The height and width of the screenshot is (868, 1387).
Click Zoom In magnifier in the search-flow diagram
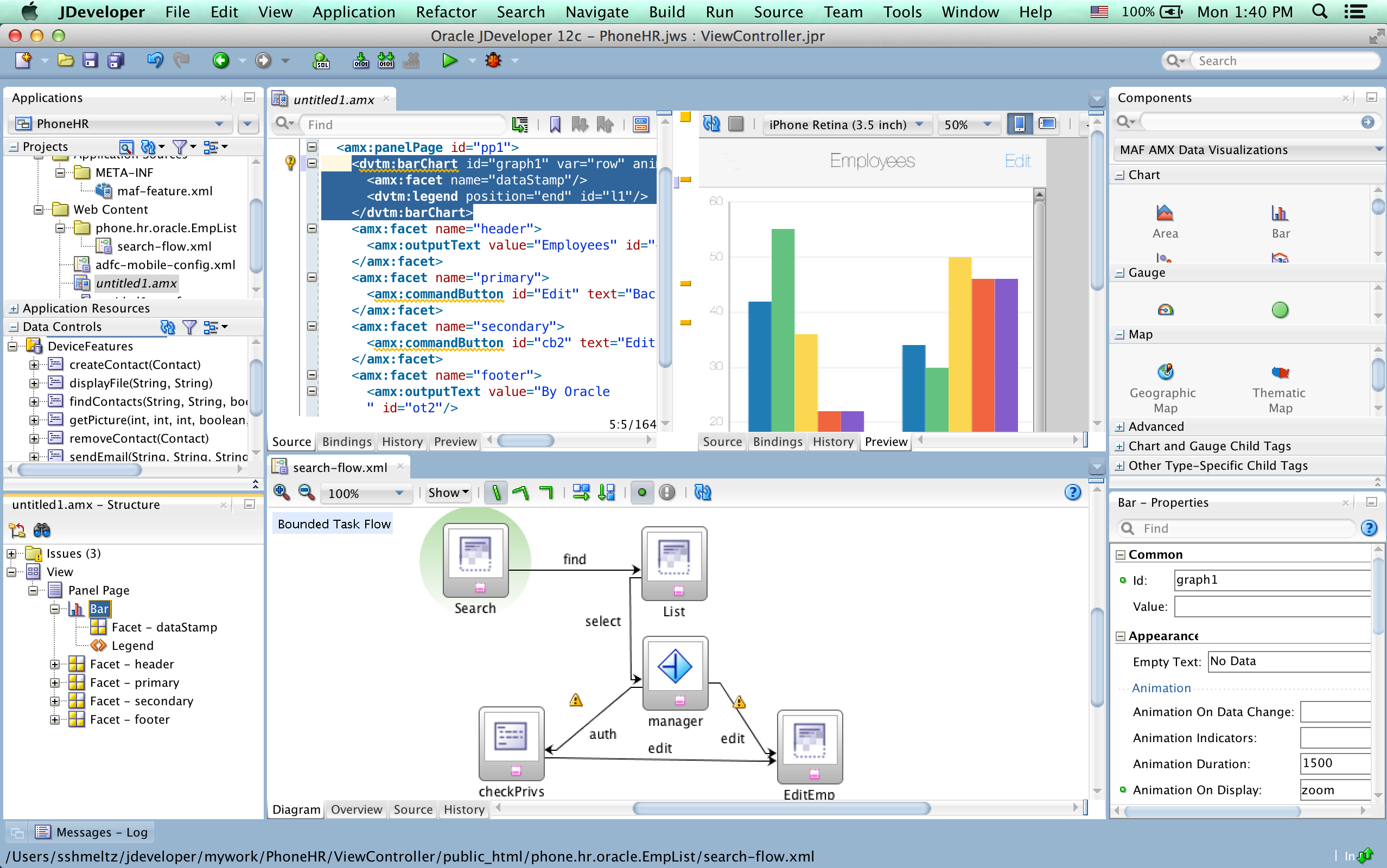281,493
